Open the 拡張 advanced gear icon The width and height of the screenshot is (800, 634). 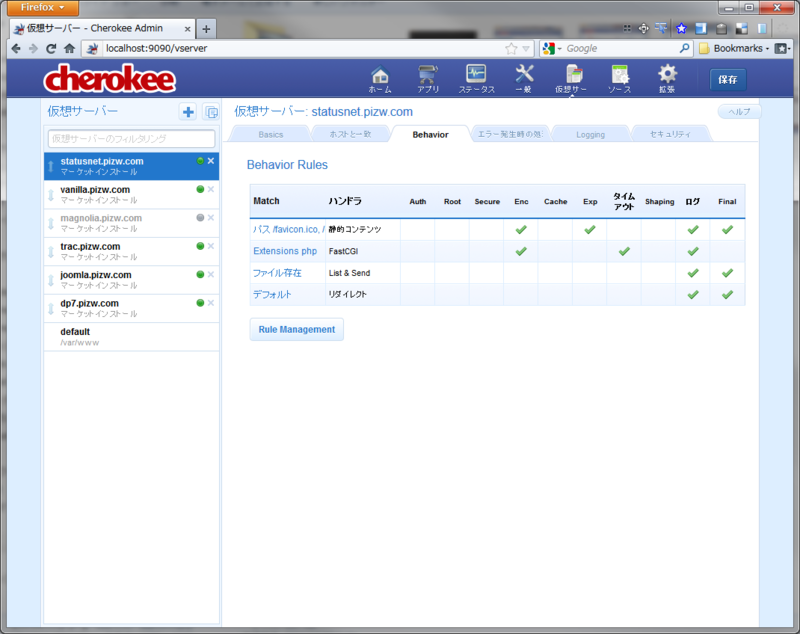(x=667, y=79)
